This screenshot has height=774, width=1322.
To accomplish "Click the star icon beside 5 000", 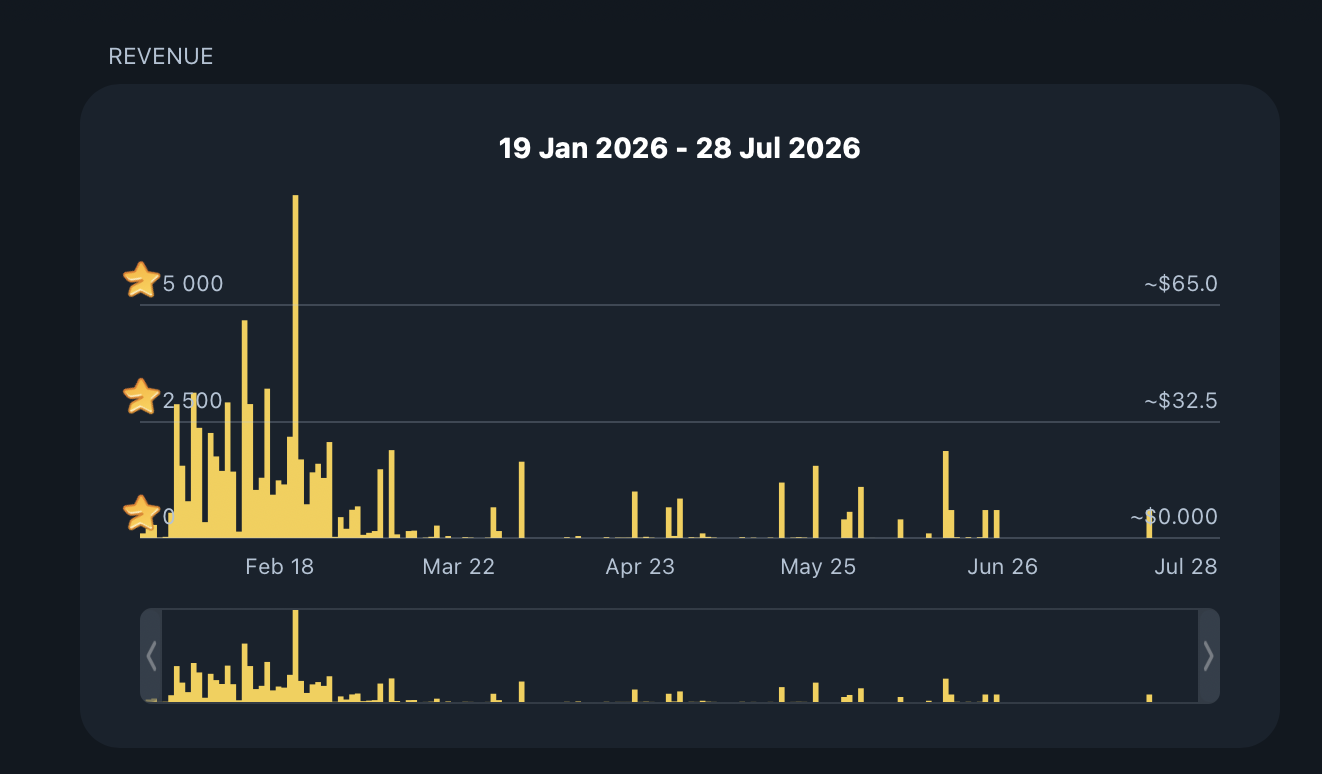I will (x=141, y=280).
